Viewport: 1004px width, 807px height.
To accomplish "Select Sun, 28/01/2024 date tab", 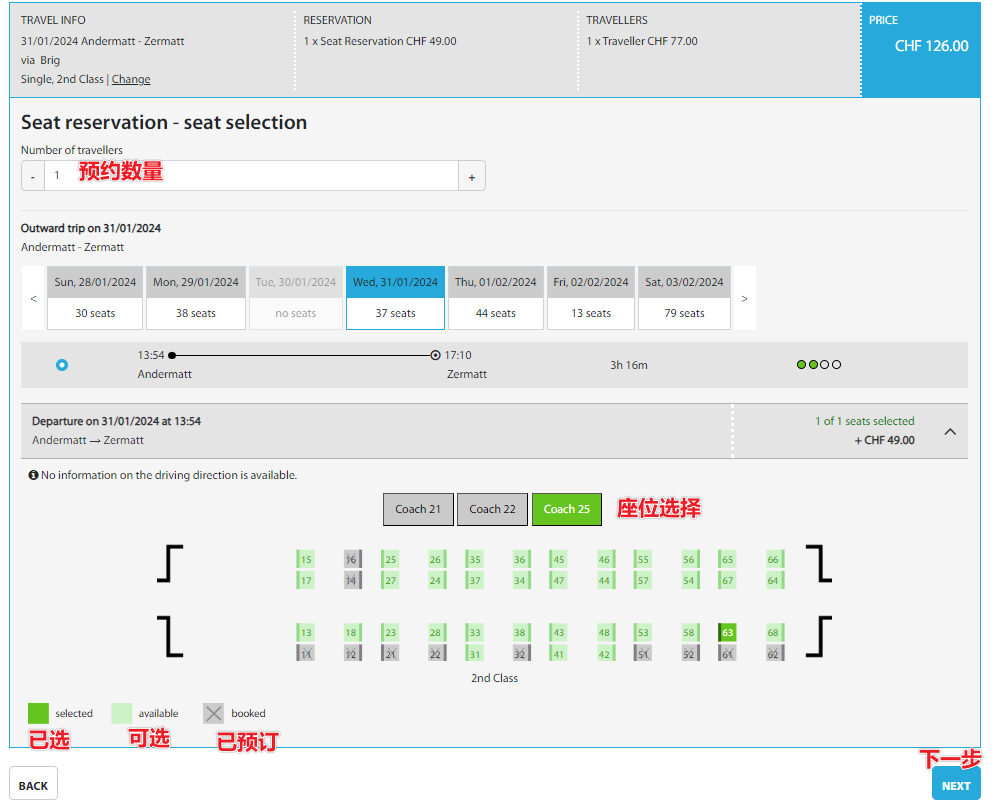I will coord(95,298).
